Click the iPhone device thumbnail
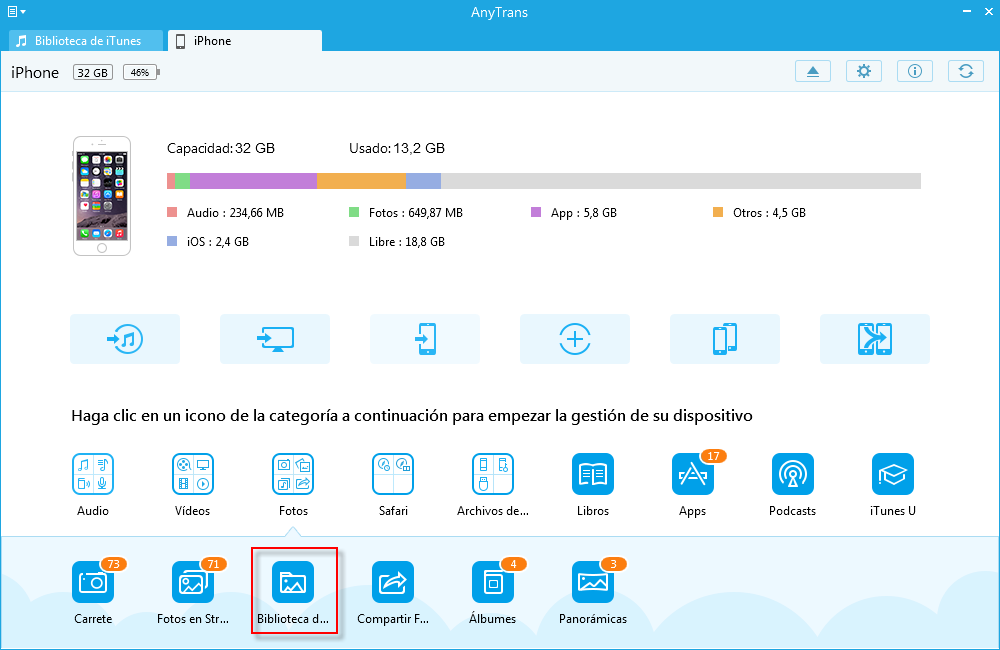This screenshot has height=650, width=1000. click(x=101, y=196)
